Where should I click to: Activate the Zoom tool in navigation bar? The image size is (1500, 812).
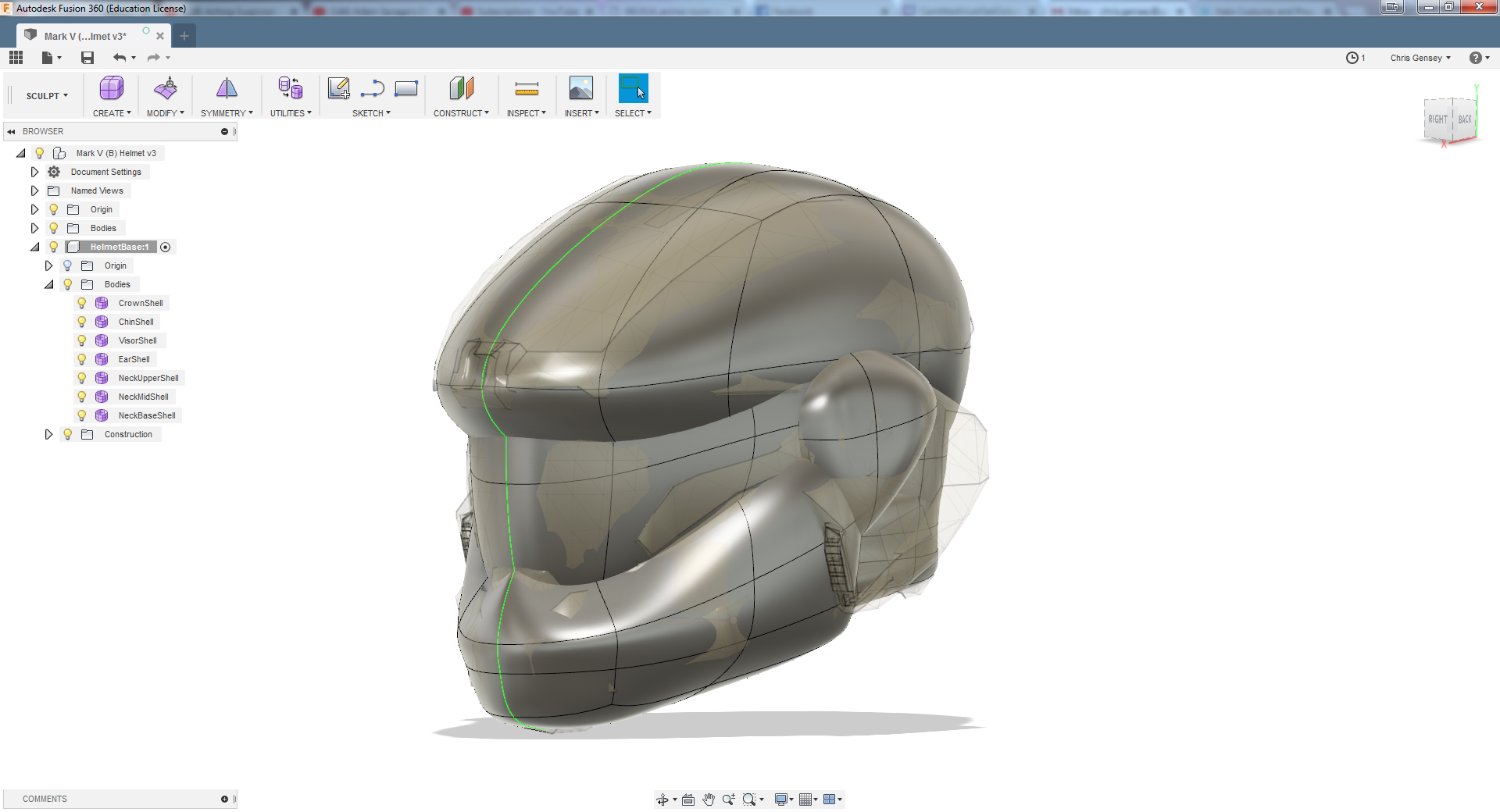coord(729,800)
